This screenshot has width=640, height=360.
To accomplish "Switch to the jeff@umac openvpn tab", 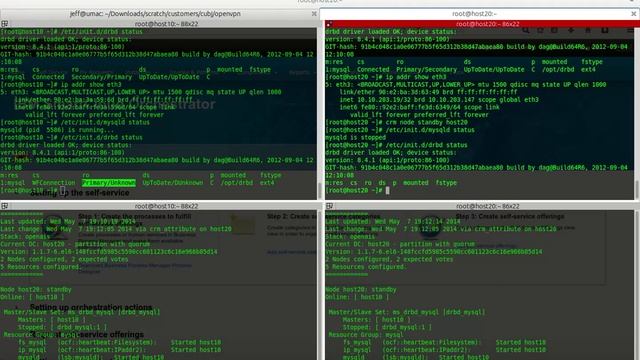I will tap(155, 13).
